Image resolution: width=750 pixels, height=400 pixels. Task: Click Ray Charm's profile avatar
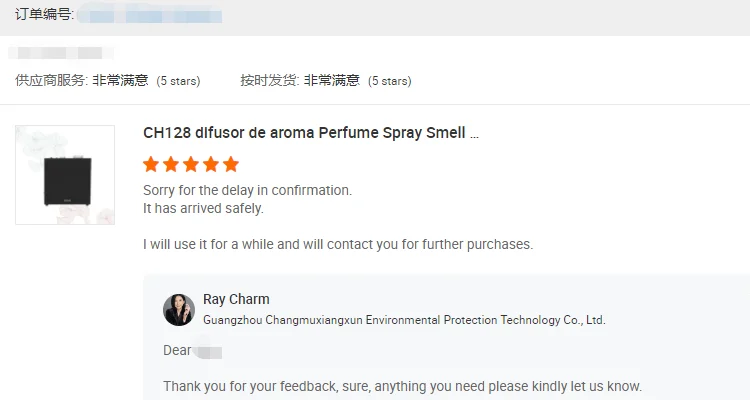(x=179, y=310)
